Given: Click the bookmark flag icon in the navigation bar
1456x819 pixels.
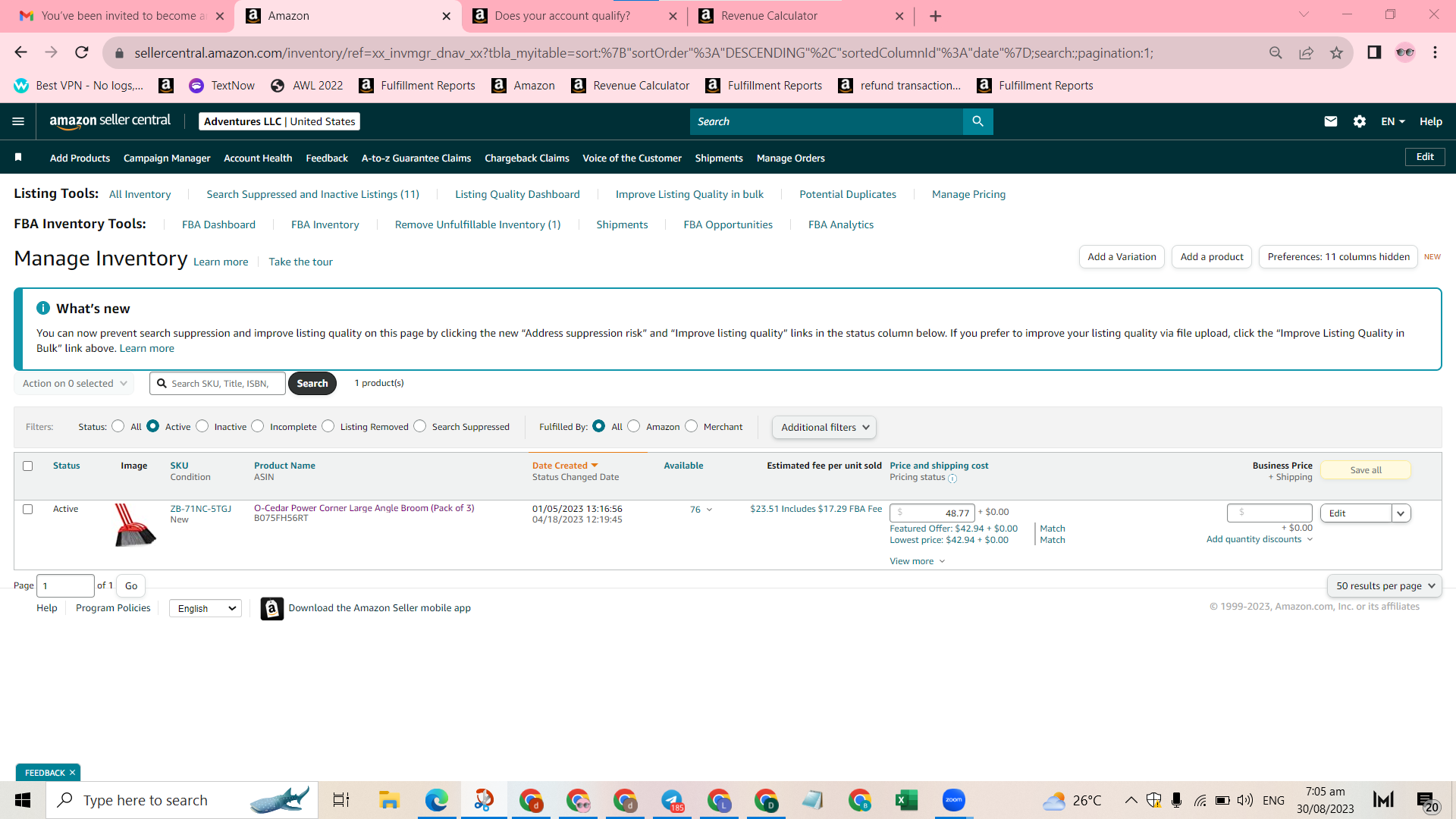Looking at the screenshot, I should [18, 157].
